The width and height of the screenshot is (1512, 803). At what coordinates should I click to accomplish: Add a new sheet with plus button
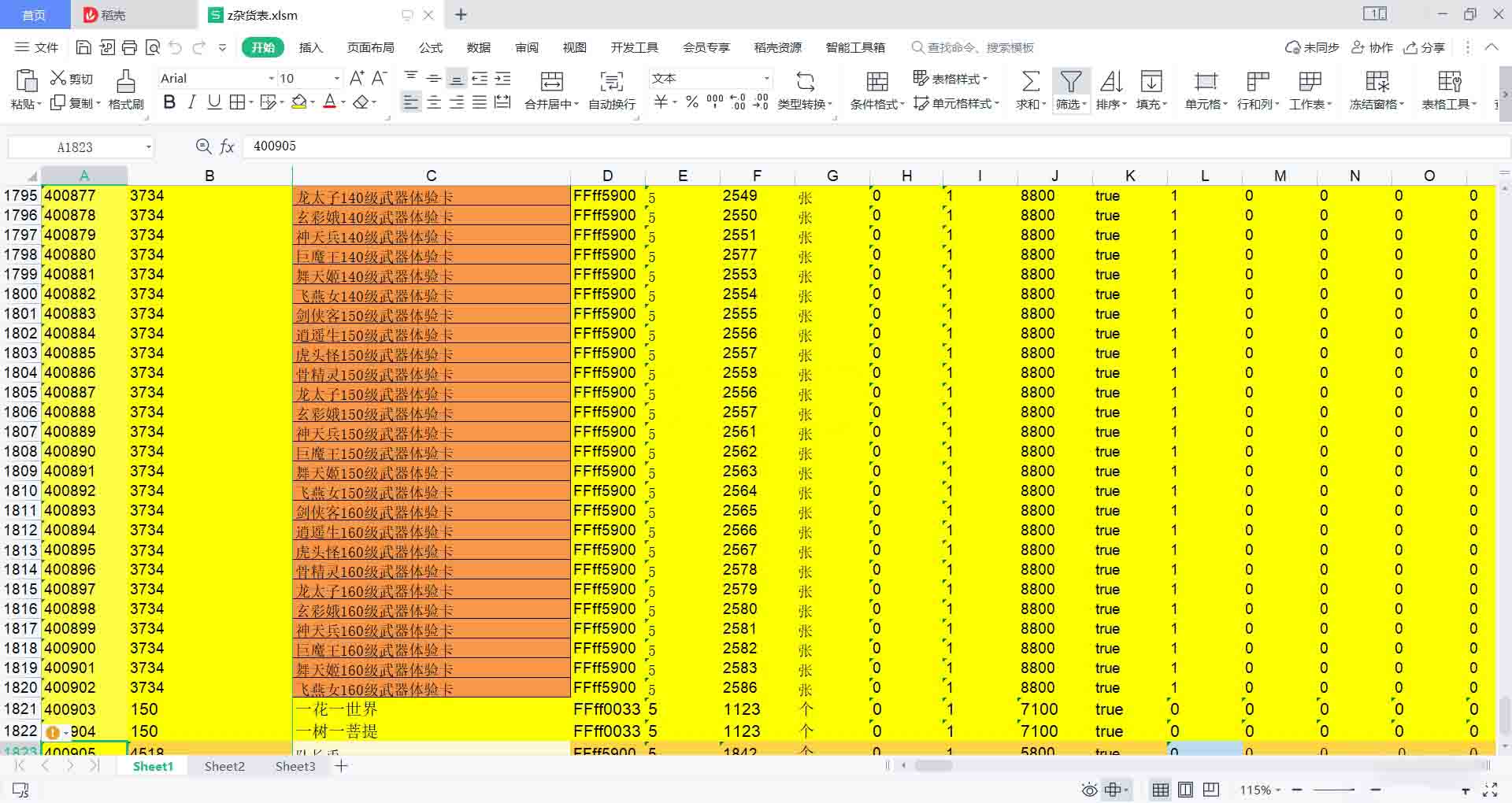coord(341,766)
